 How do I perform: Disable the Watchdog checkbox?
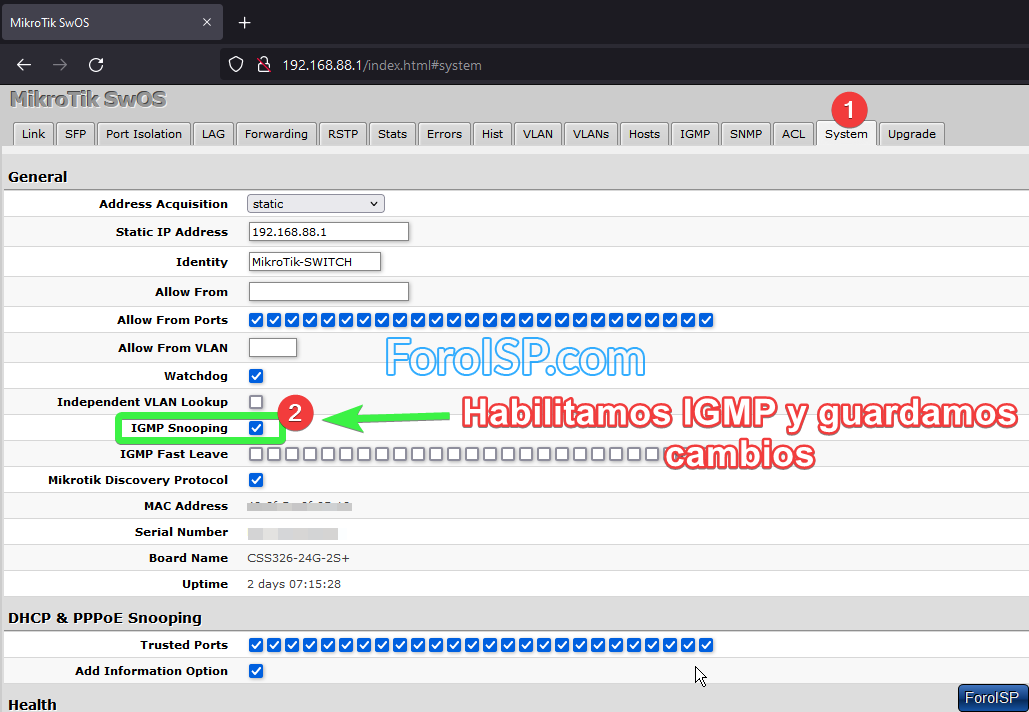coord(256,375)
